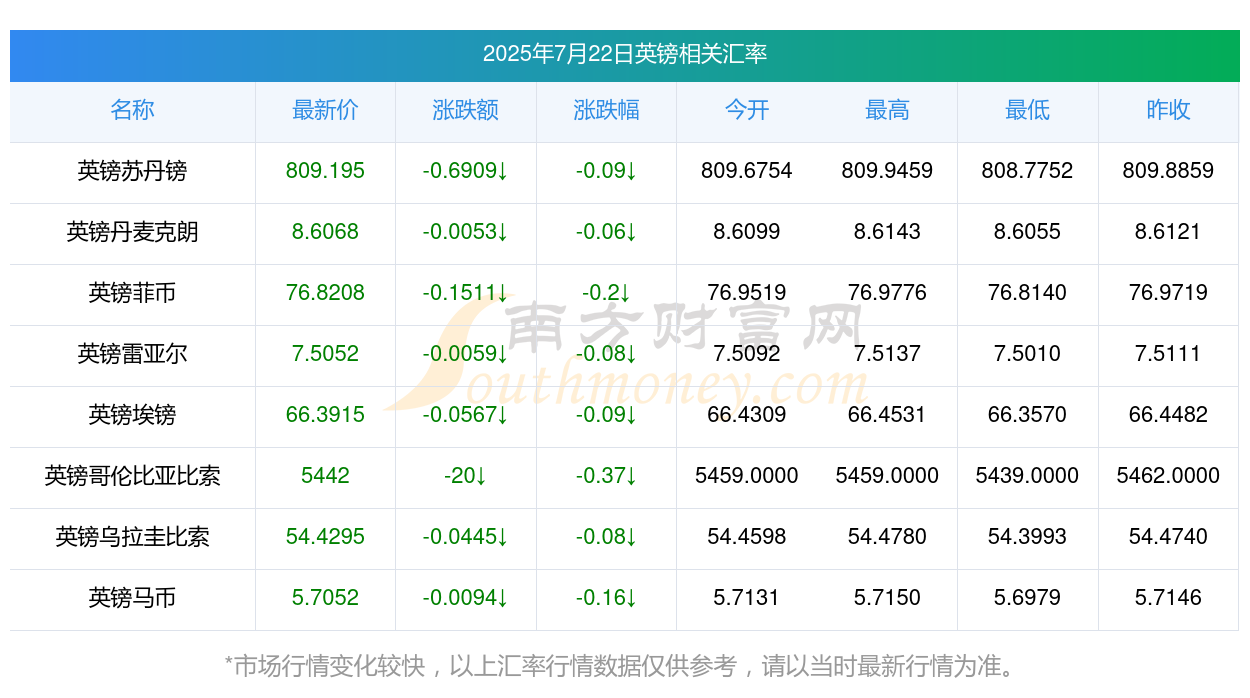Select the 涨跌额 column header

click(465, 110)
